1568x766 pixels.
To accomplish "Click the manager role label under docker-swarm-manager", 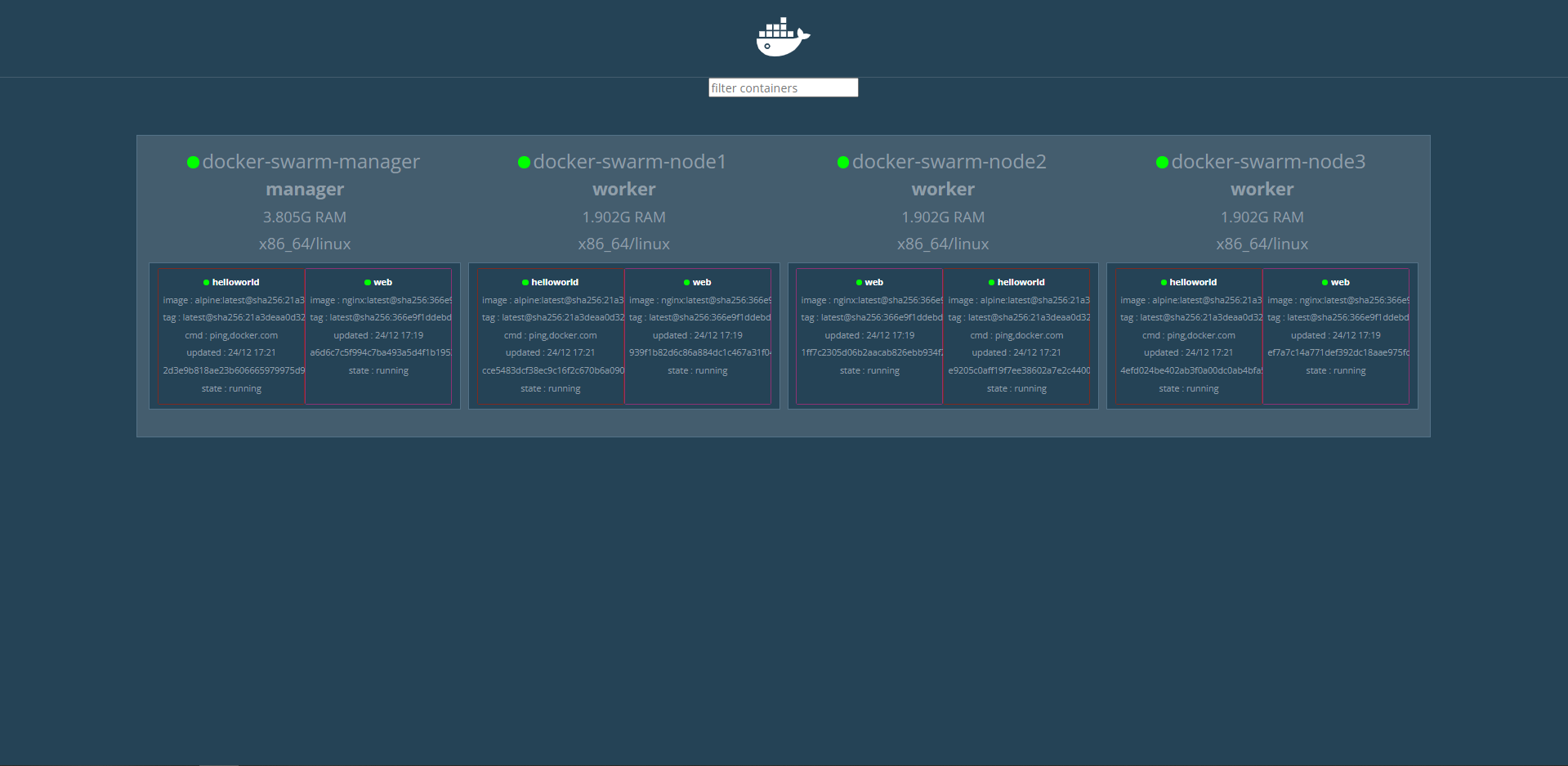I will coord(304,189).
